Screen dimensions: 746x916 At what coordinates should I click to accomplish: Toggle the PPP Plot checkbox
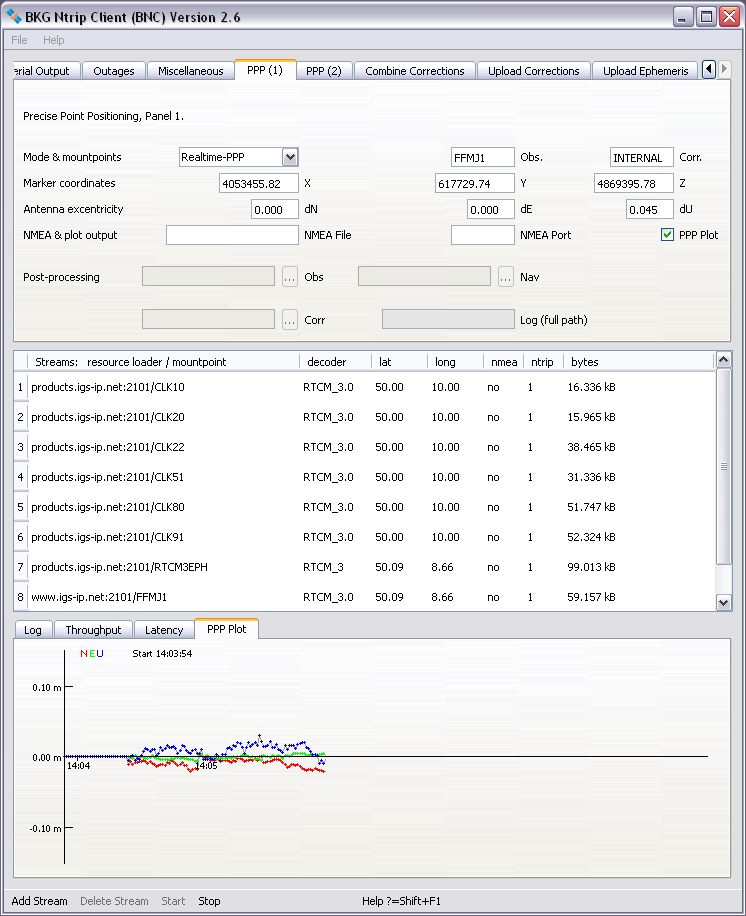[667, 235]
